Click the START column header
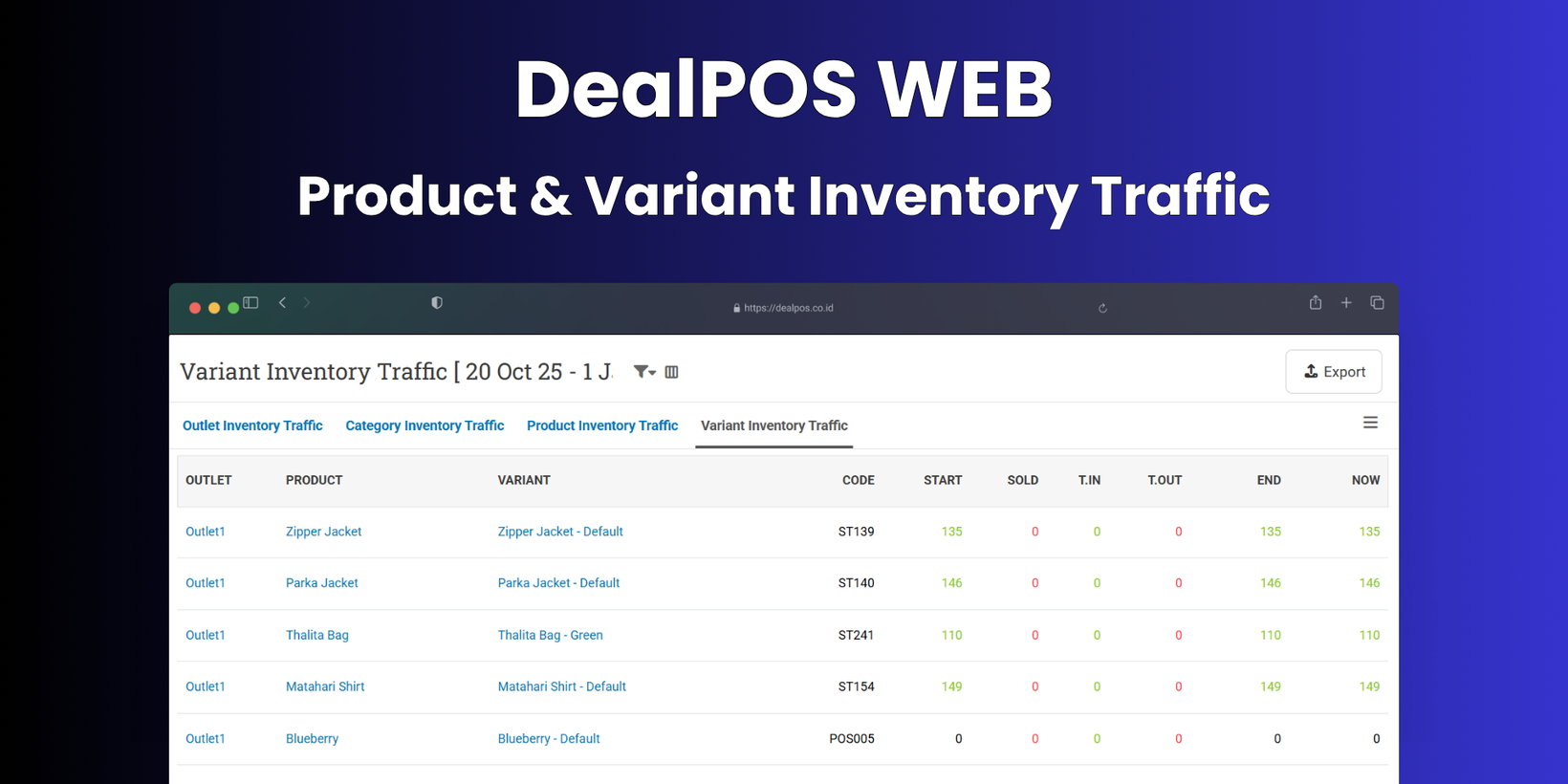1568x784 pixels. 943,480
